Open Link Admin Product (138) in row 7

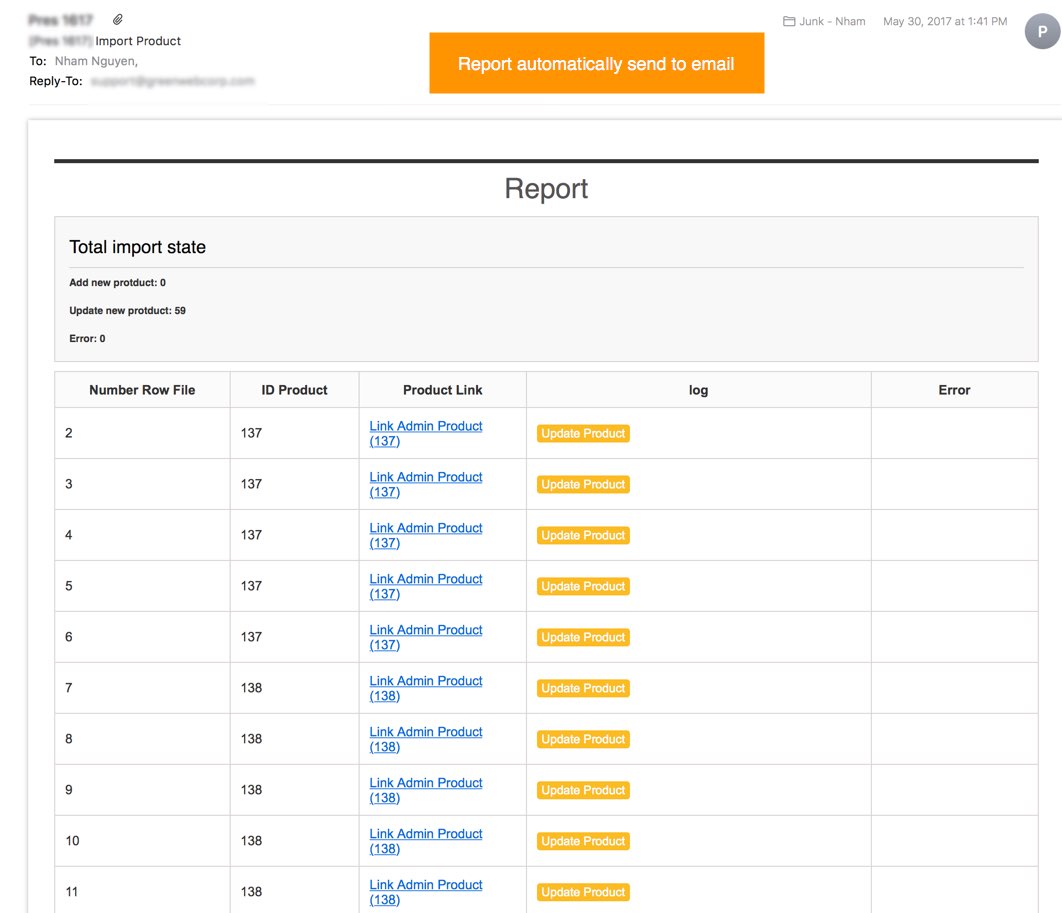point(425,688)
